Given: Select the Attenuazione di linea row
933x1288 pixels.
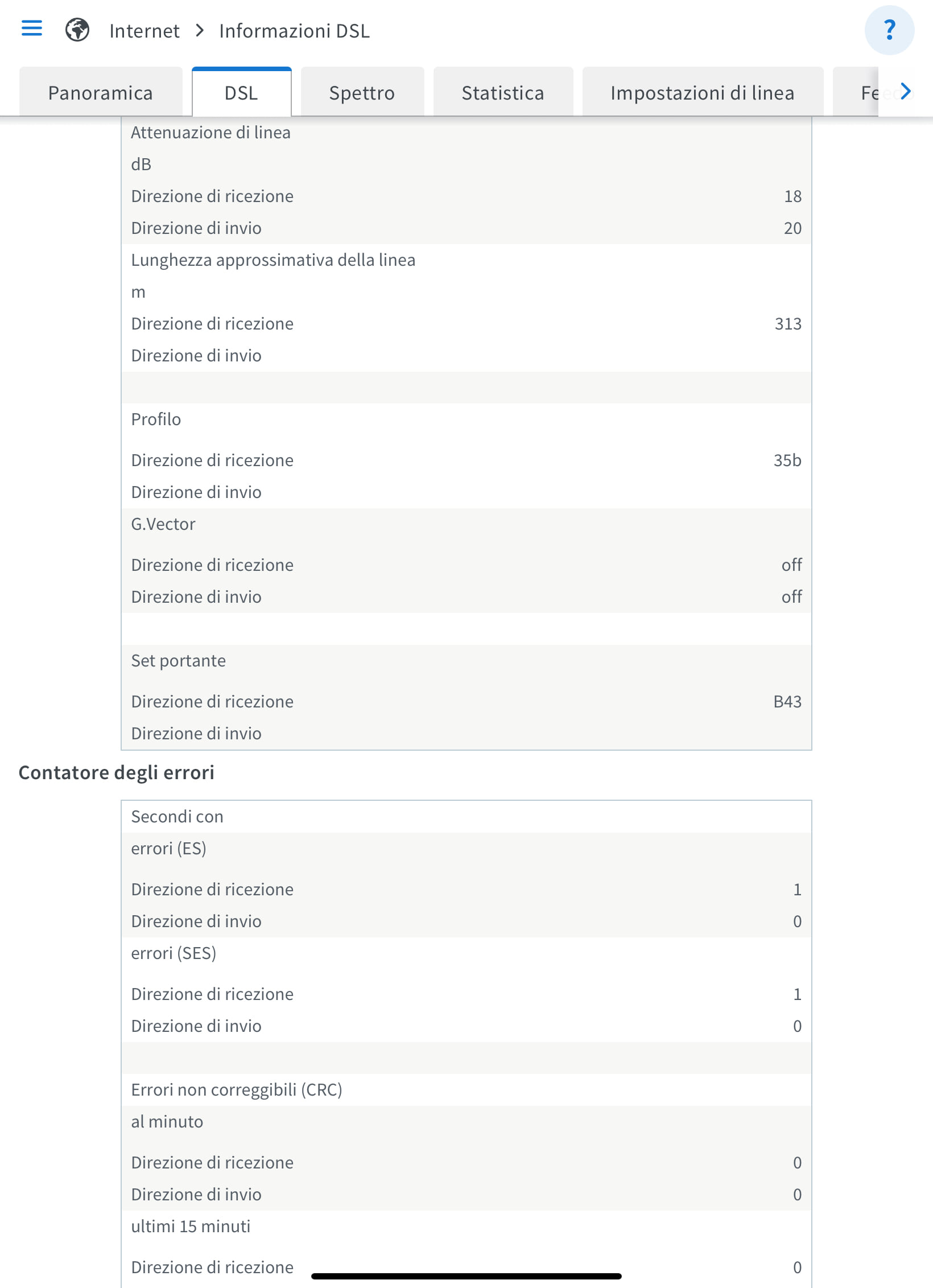Looking at the screenshot, I should pos(466,133).
